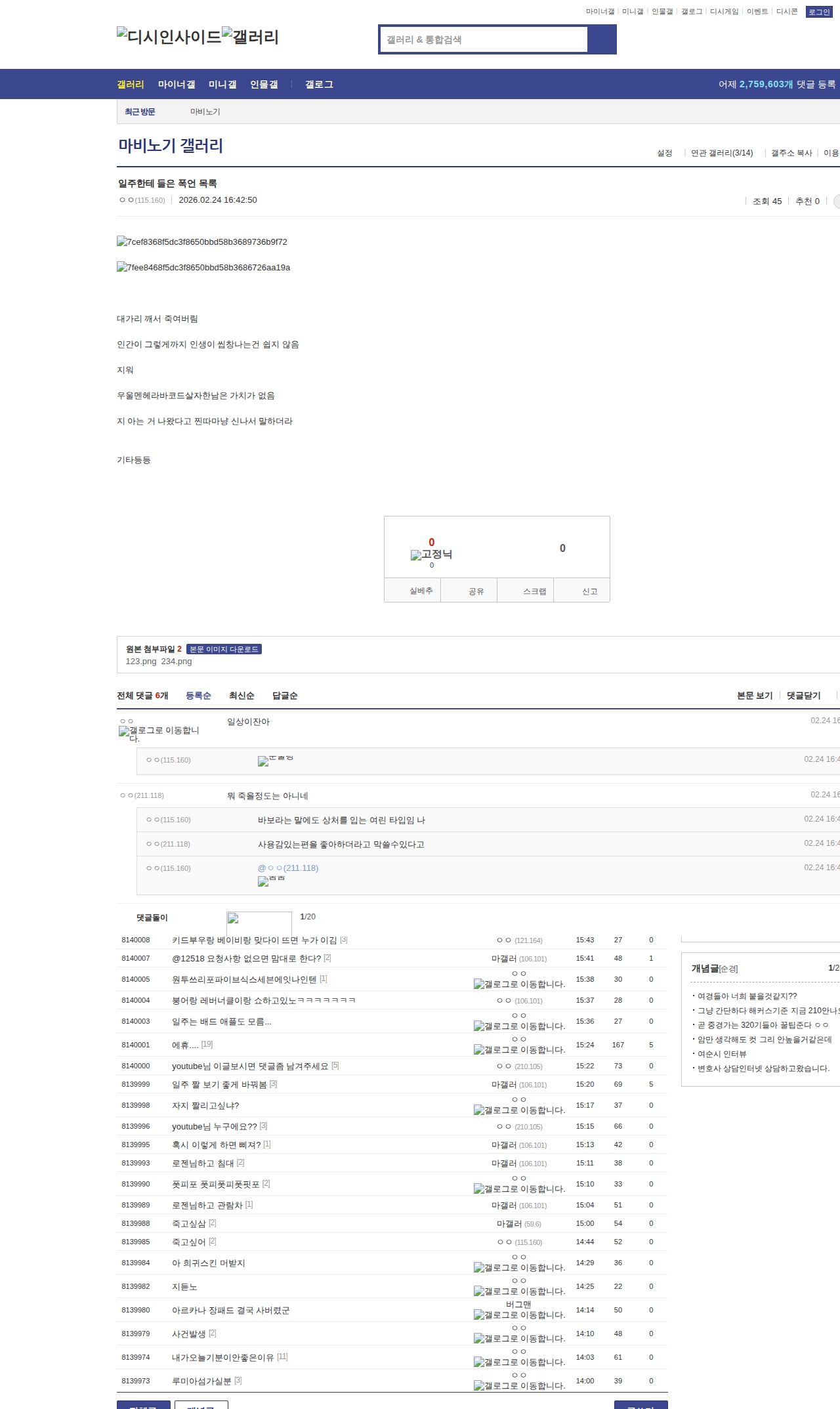The image size is (840, 1409).
Task: Click the post date 2026.02.24 16:42:50
Action: [218, 200]
